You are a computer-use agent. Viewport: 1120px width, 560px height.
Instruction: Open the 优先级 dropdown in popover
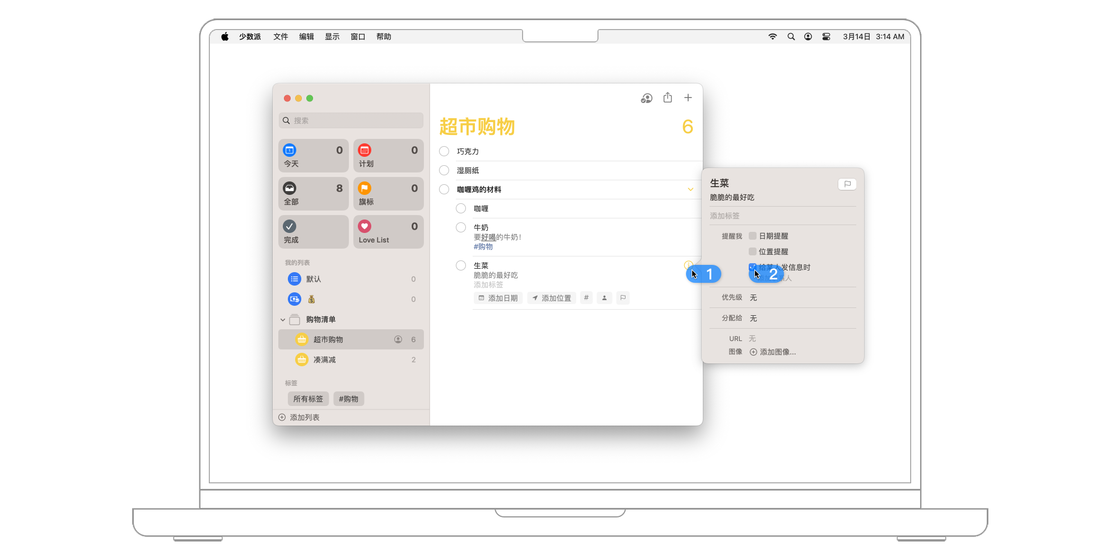(753, 297)
